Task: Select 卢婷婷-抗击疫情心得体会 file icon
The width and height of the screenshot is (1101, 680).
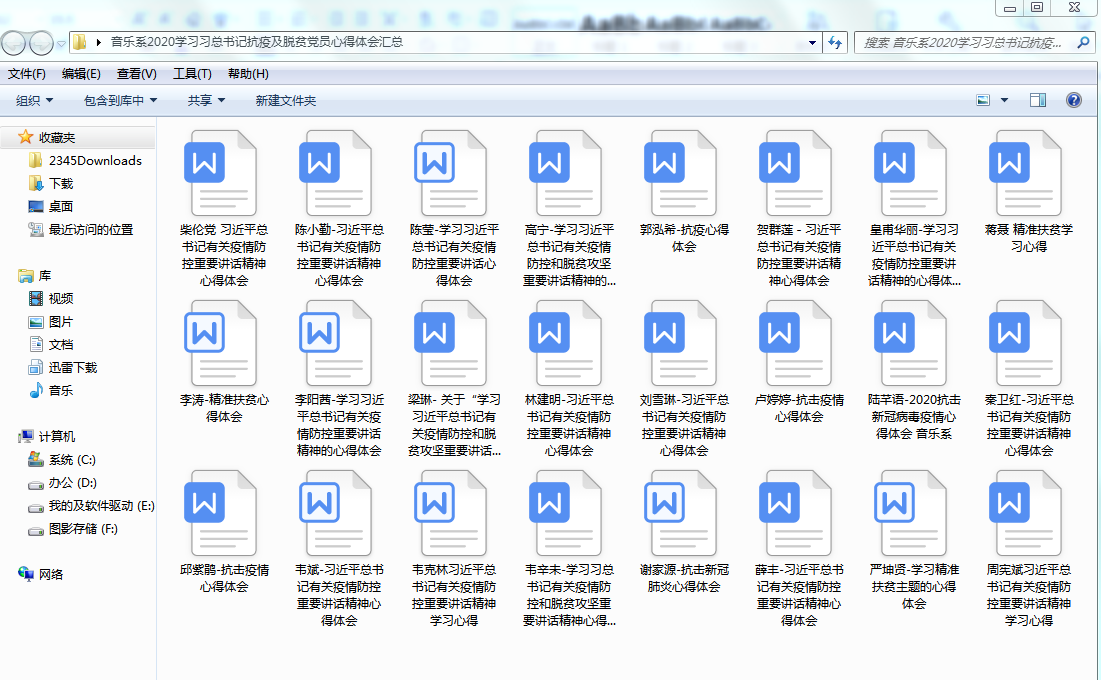Action: (796, 343)
